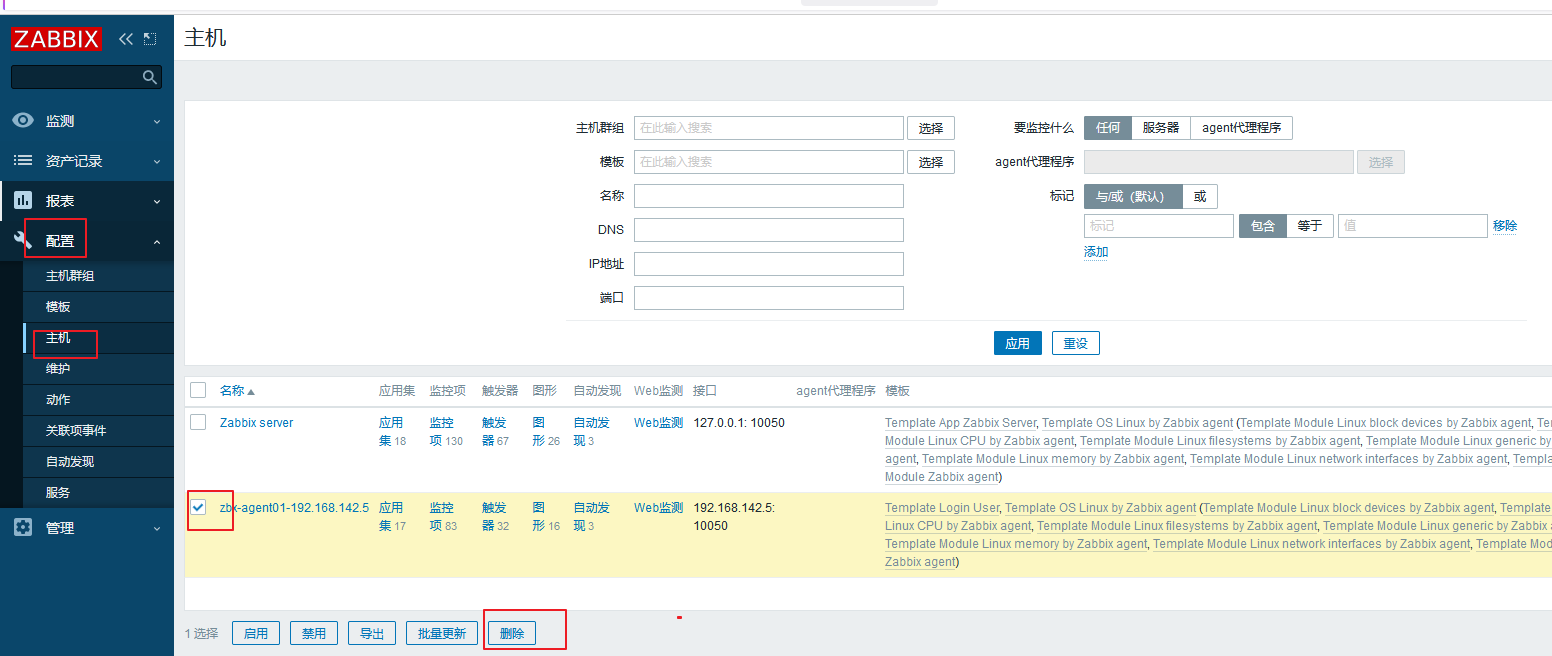This screenshot has height=656, width=1552.
Task: Click the 重设 filter button
Action: point(1076,343)
